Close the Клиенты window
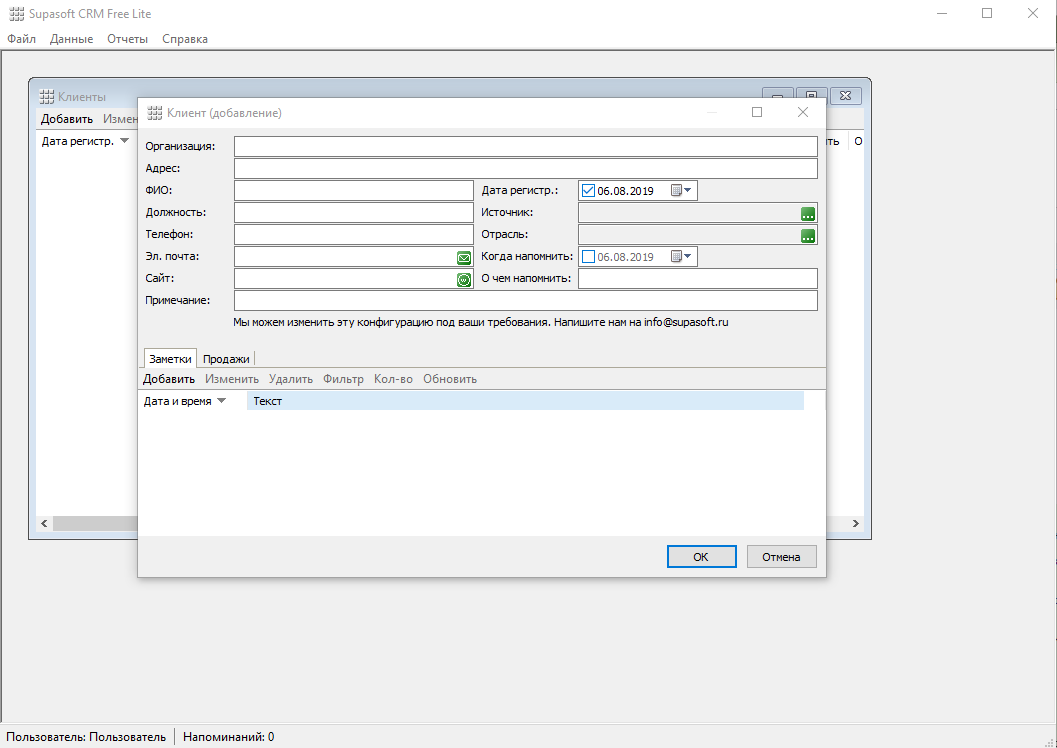 tap(846, 96)
